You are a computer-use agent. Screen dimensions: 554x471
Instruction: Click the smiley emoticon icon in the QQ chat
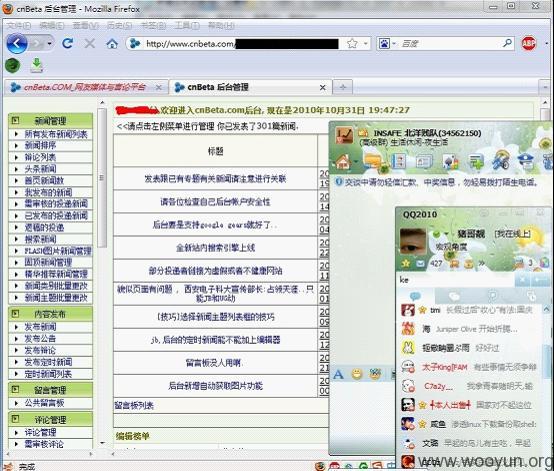357,373
